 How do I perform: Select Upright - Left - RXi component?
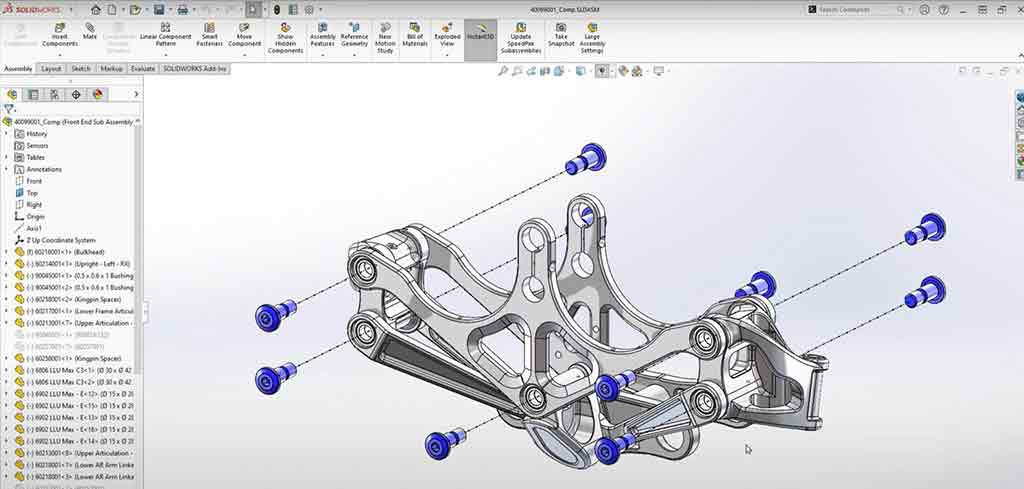click(78, 264)
